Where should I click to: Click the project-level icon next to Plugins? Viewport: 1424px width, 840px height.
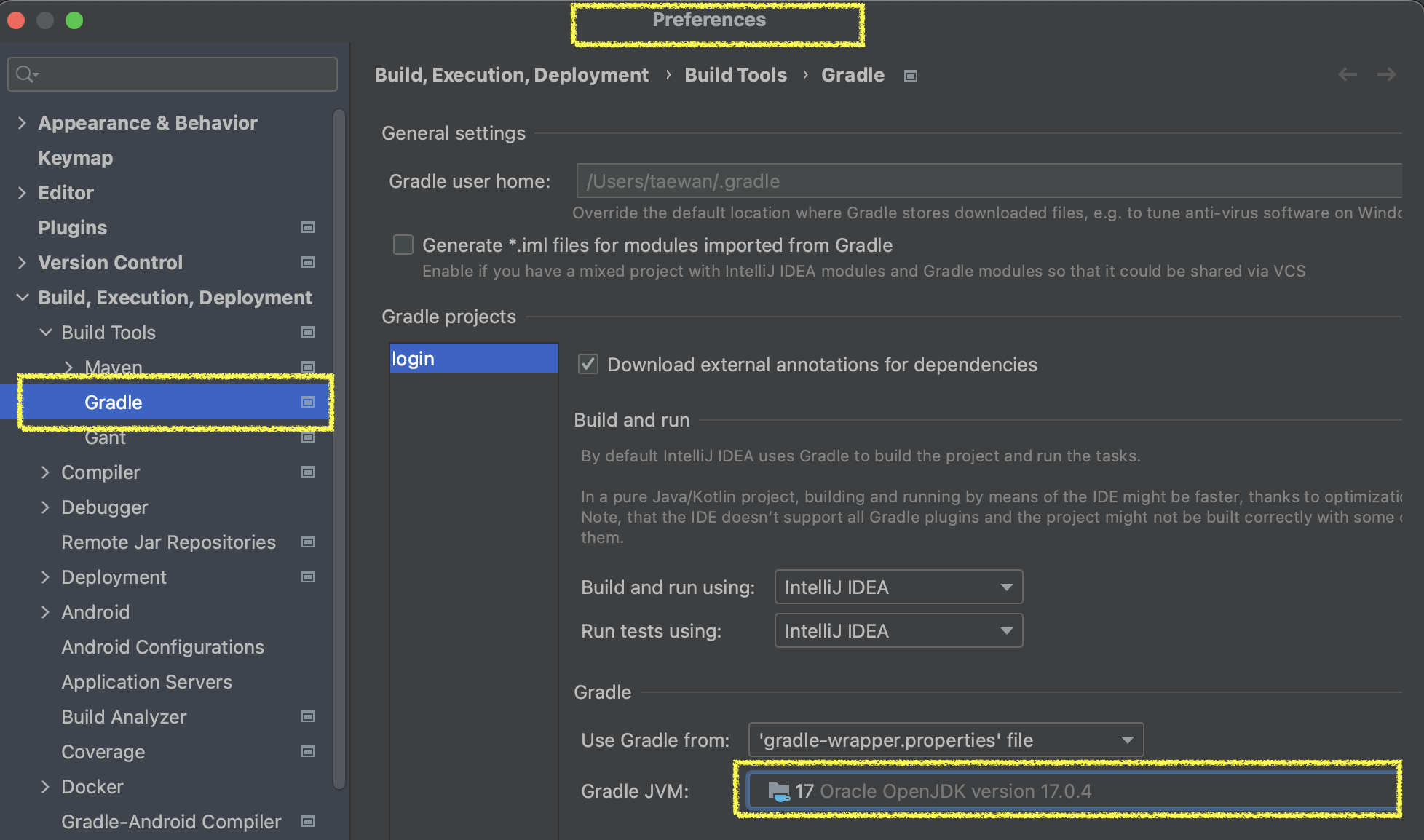click(x=308, y=228)
